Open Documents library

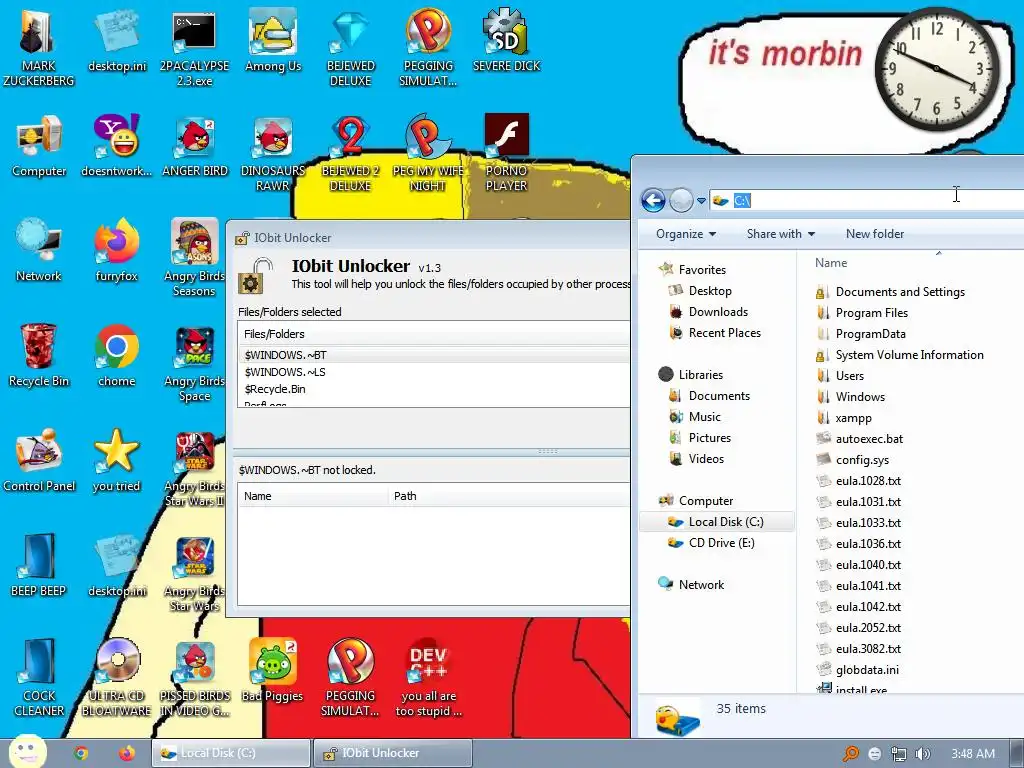tap(719, 396)
